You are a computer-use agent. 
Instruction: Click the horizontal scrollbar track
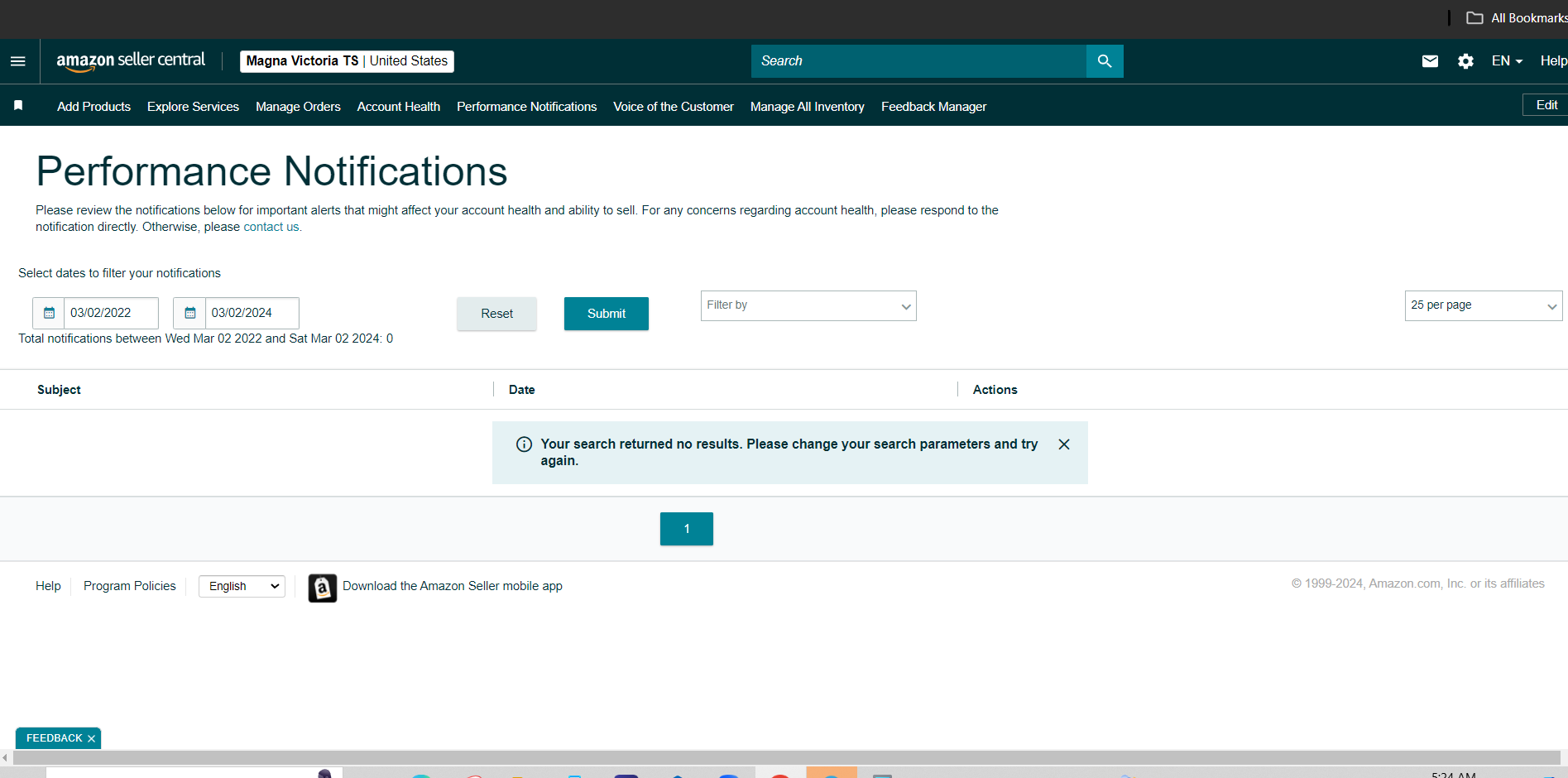[787, 757]
